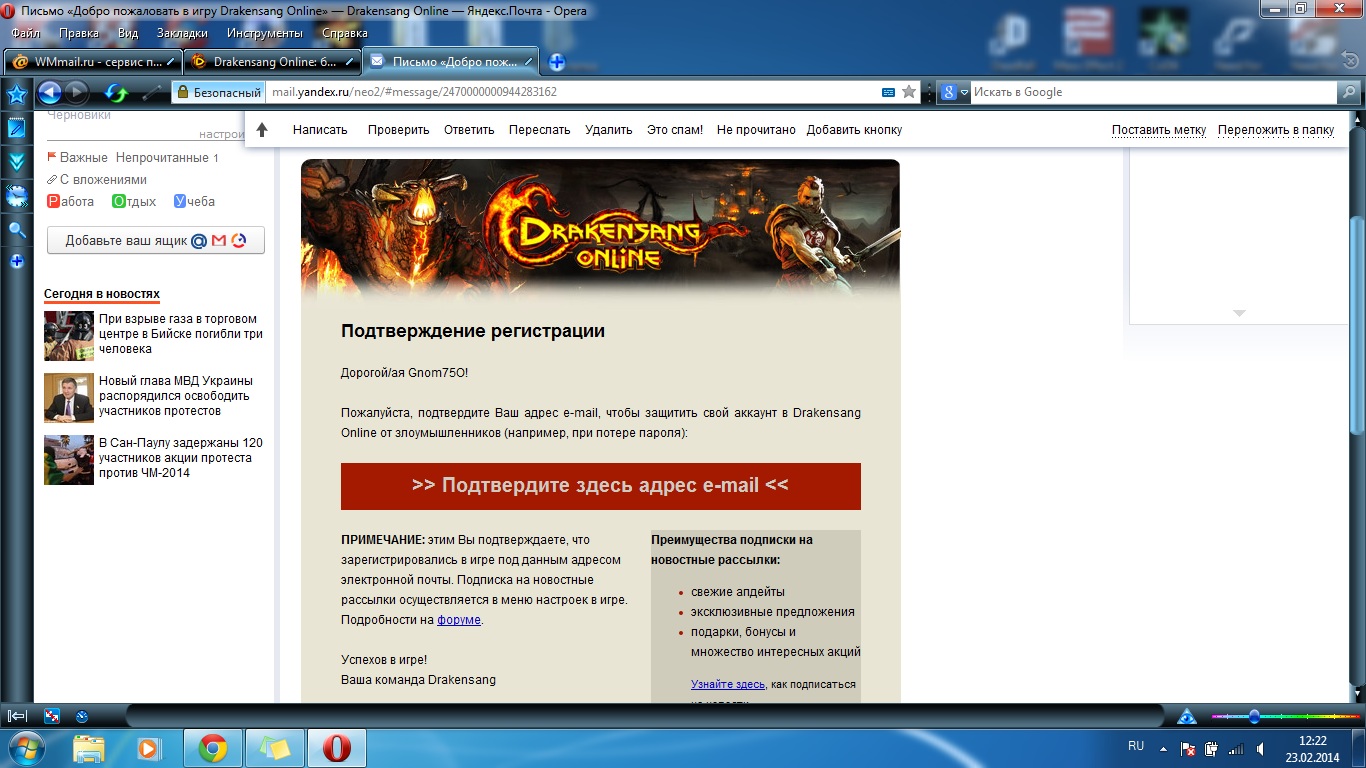Click Переслать to forward the message
Screen dimensions: 1366x768
[539, 130]
